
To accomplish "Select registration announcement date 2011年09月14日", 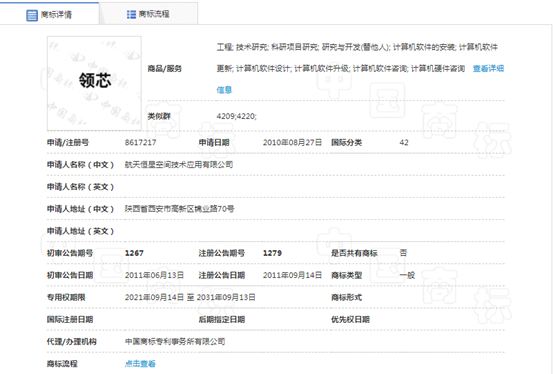I will (292, 275).
